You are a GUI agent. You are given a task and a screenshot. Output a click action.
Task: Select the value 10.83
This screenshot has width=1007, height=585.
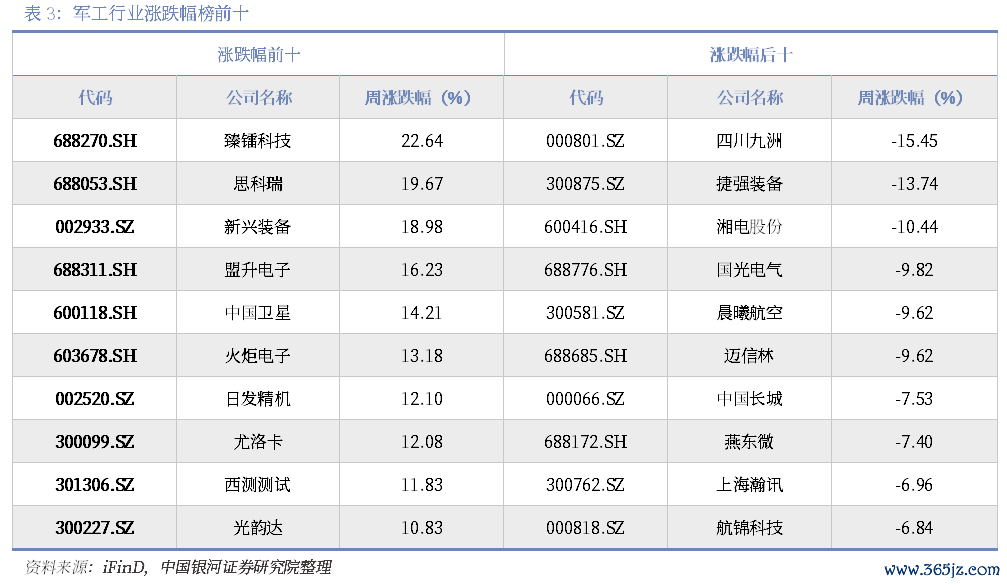422,528
